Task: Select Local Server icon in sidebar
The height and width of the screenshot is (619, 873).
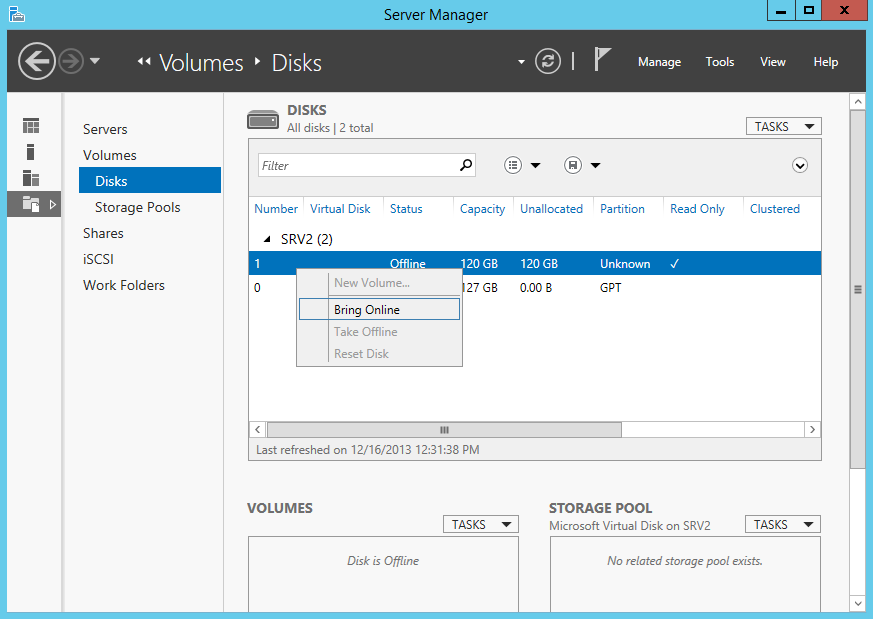Action: coord(31,152)
